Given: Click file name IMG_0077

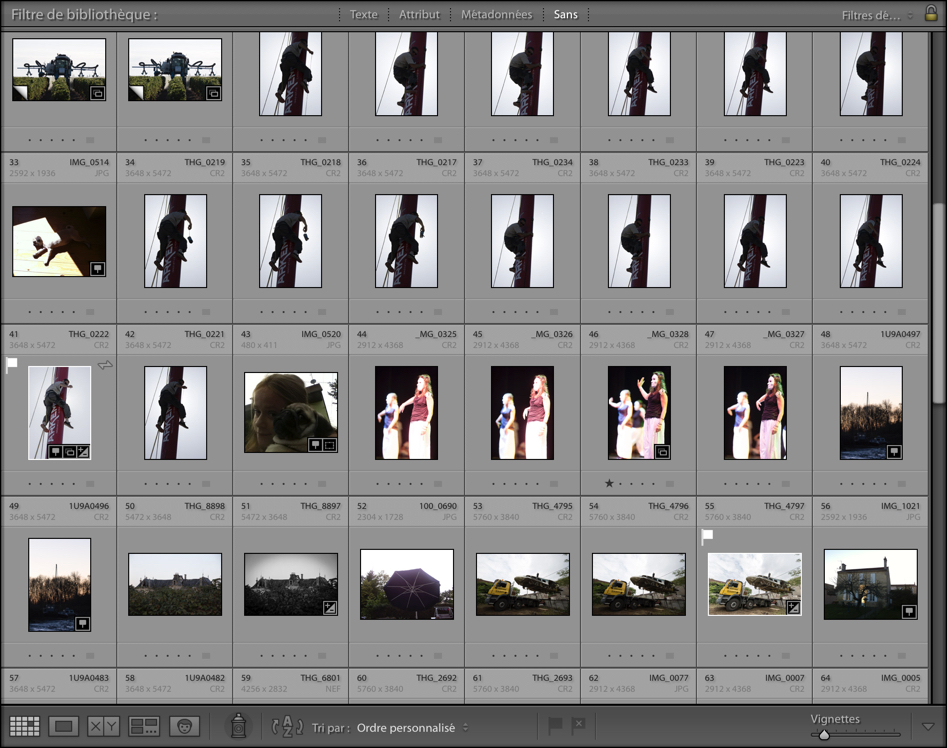Looking at the screenshot, I should (669, 678).
